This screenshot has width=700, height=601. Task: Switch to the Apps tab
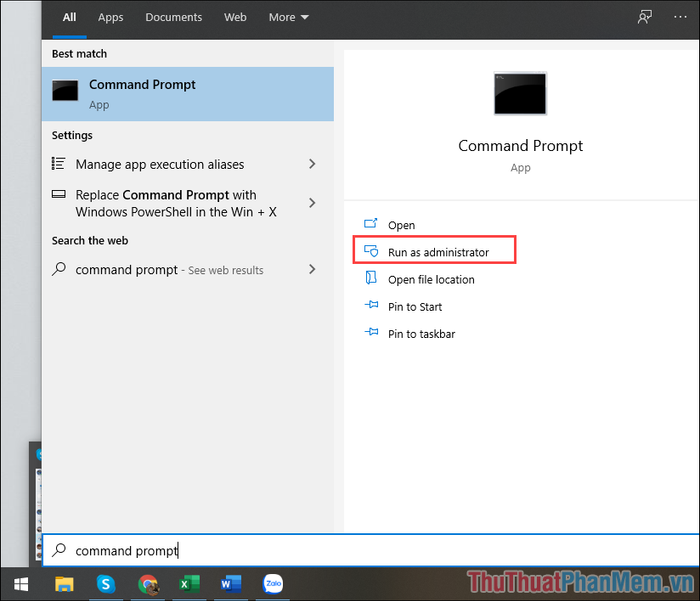tap(110, 17)
